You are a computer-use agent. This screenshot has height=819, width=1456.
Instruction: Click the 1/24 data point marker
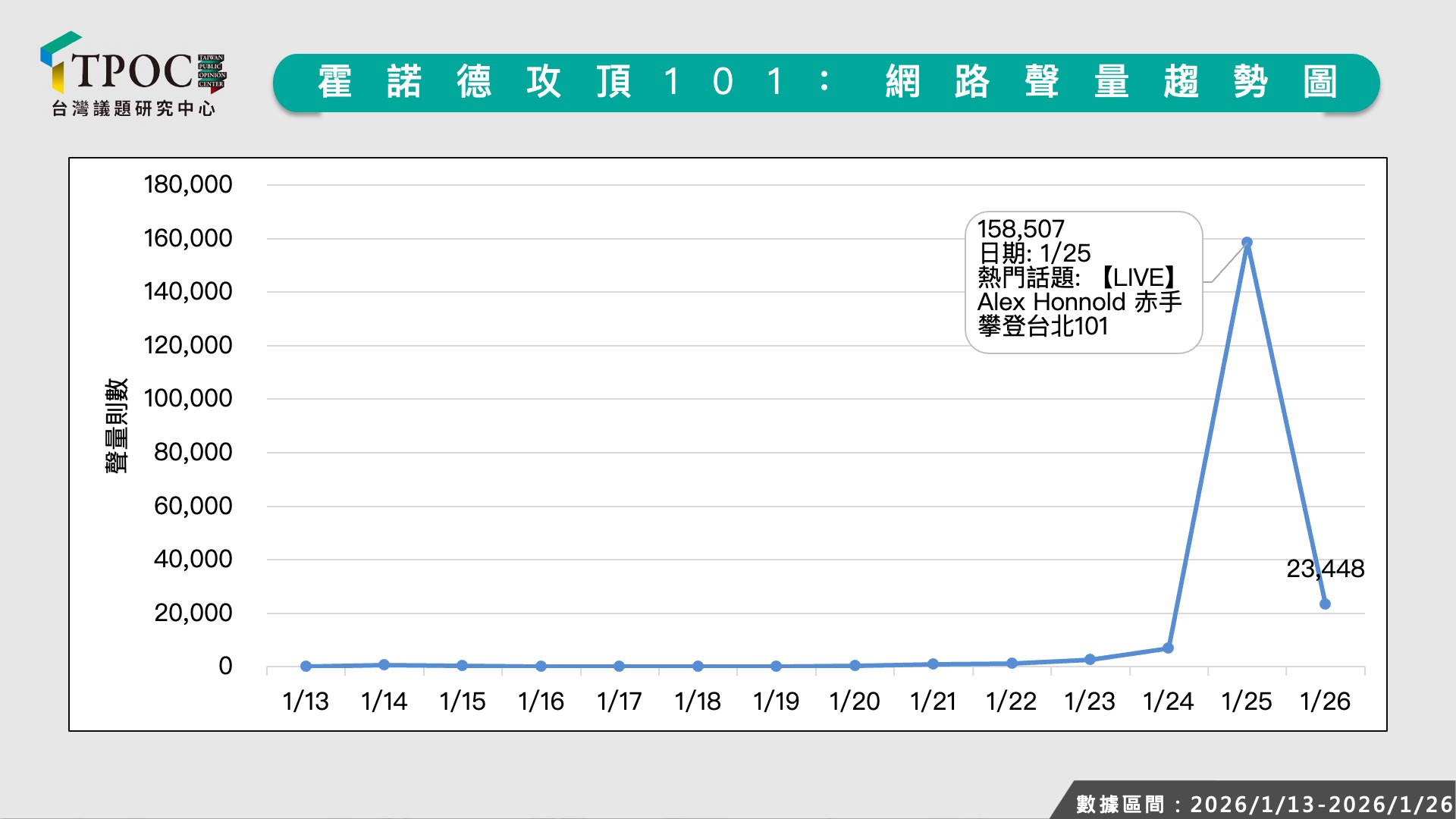coord(1168,648)
